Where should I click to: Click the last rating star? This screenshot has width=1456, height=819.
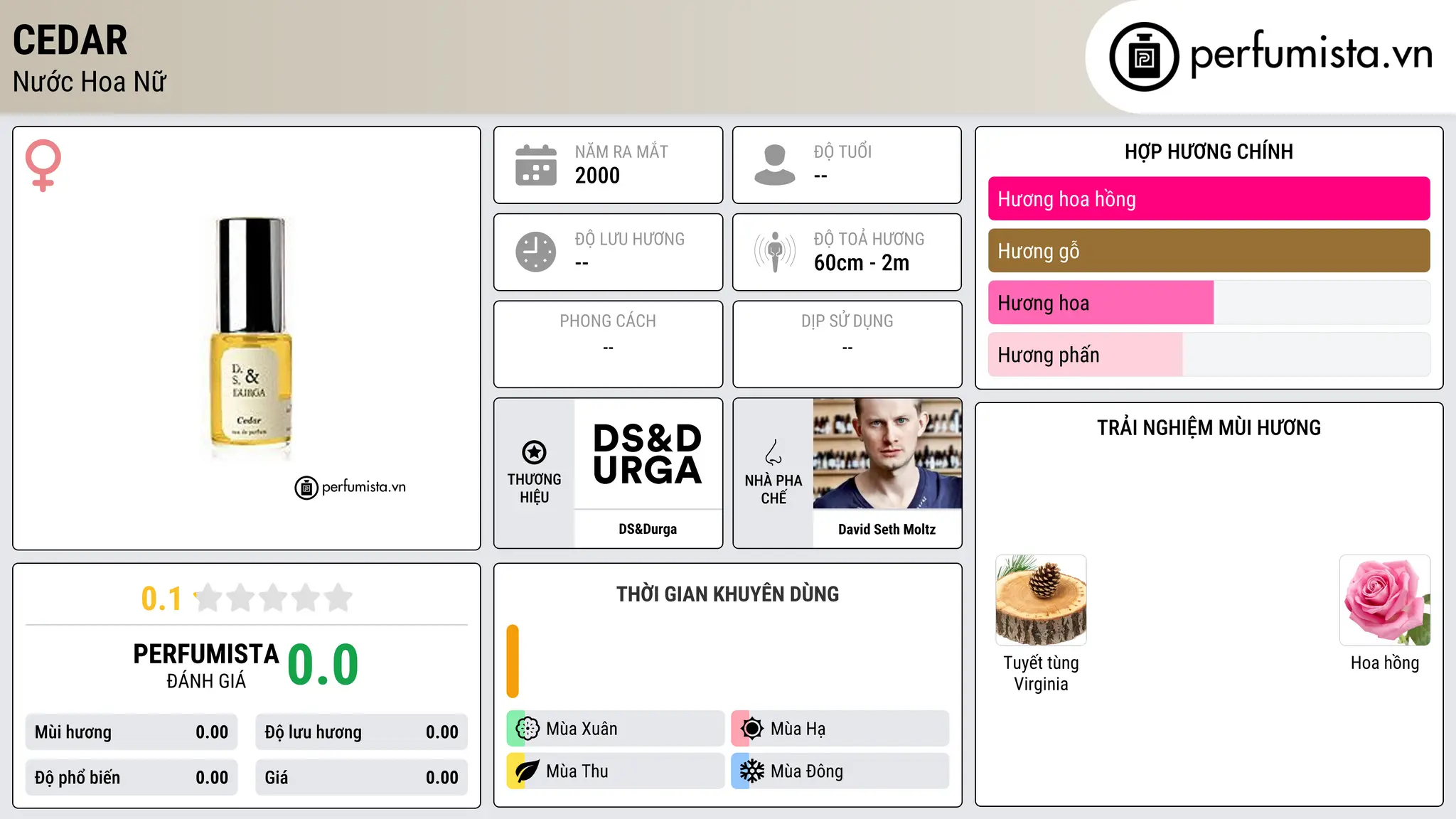(338, 598)
